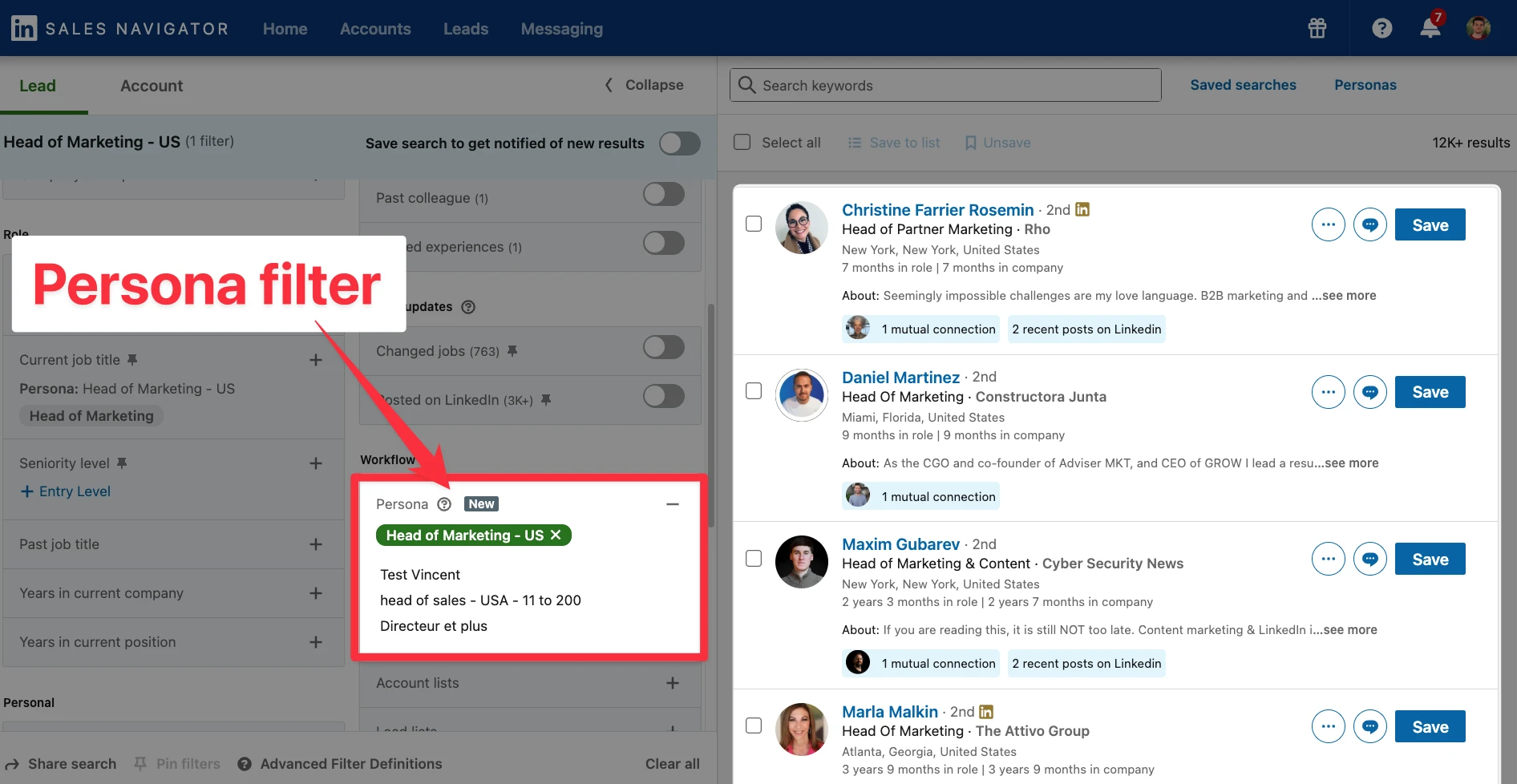Click the recent updates help icon

coord(468,307)
